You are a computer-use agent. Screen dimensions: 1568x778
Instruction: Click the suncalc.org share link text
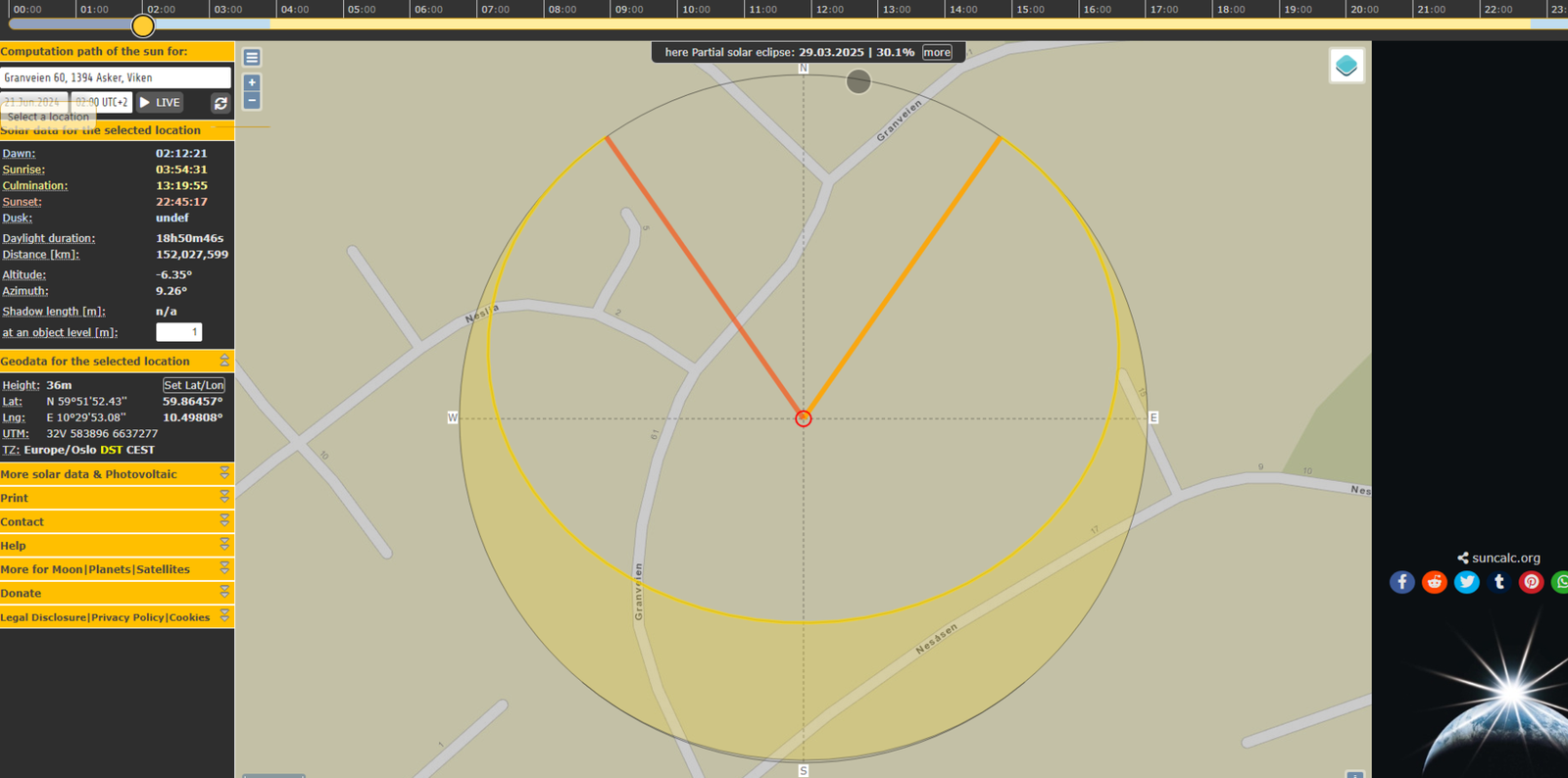[x=1506, y=558]
